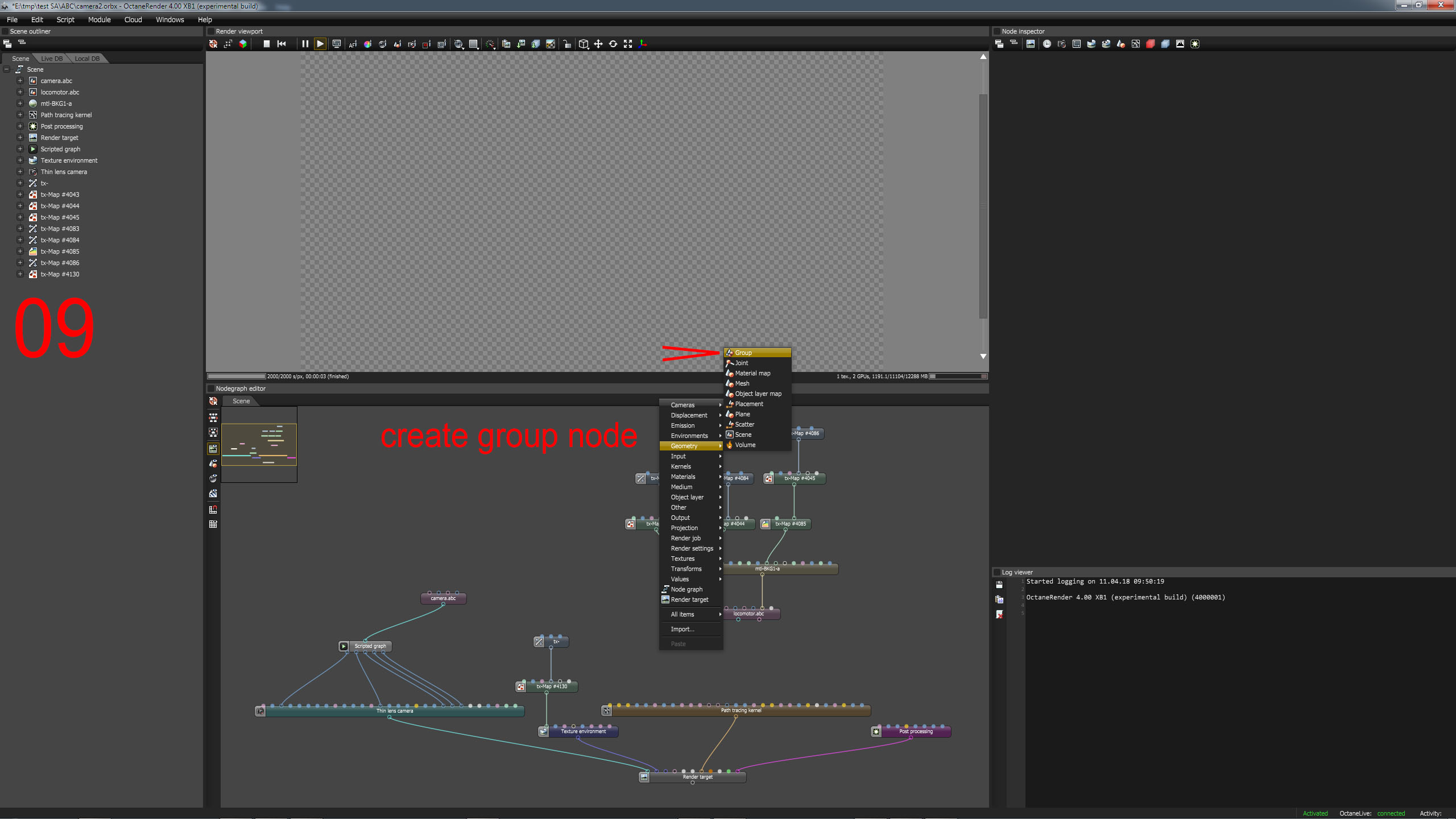Viewport: 1456px width, 819px height.
Task: Pause the render
Action: (x=305, y=44)
